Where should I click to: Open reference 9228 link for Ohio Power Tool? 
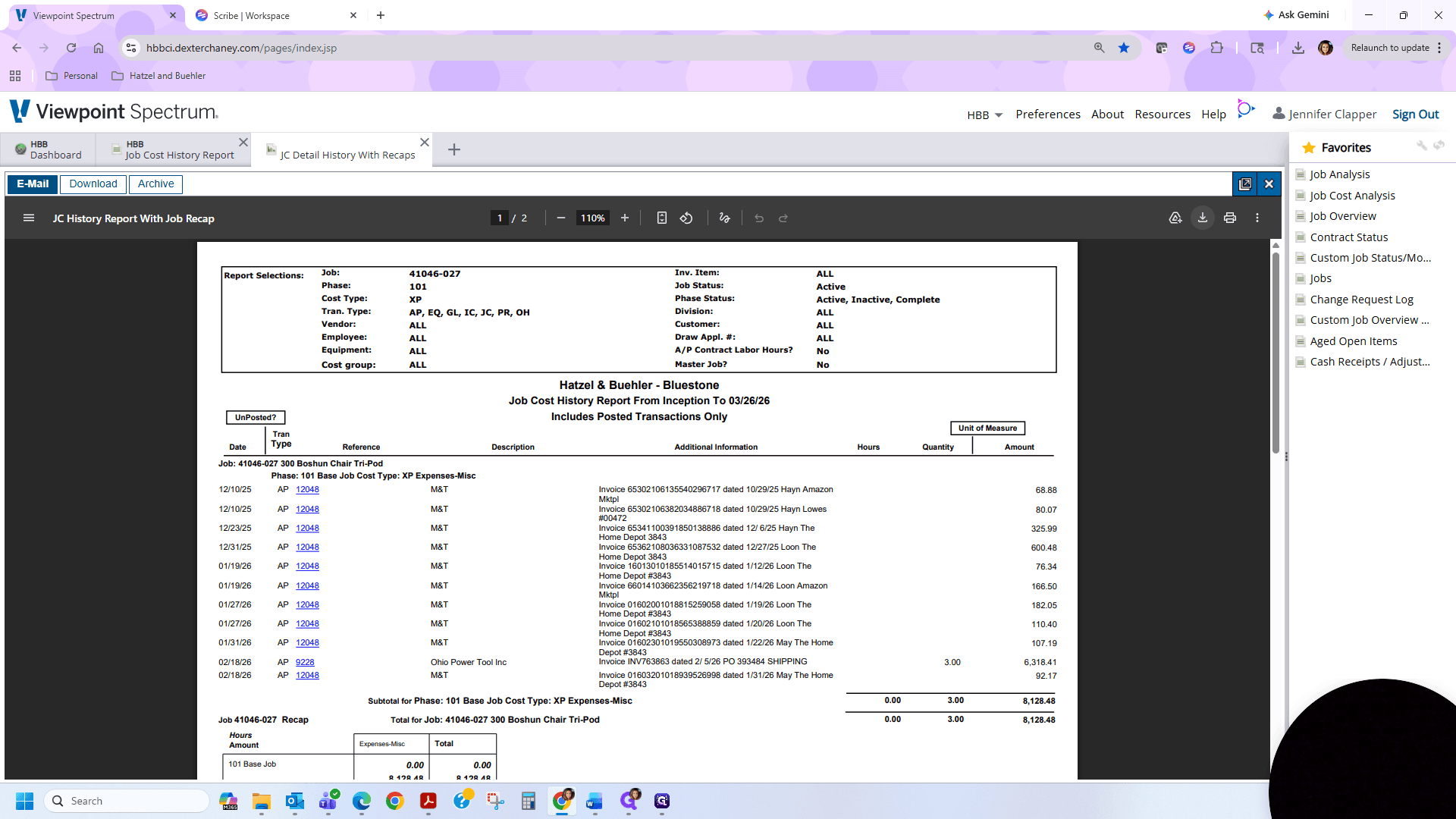point(305,663)
